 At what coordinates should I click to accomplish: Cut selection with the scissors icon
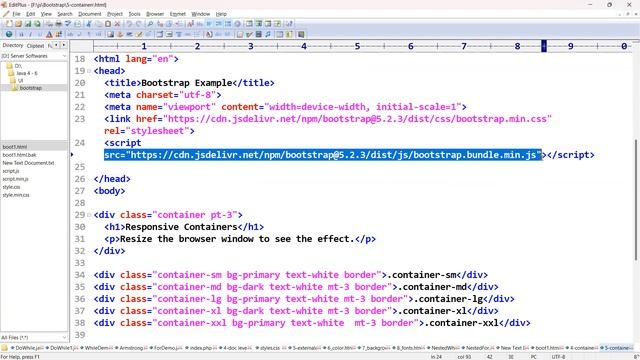tap(89, 24)
